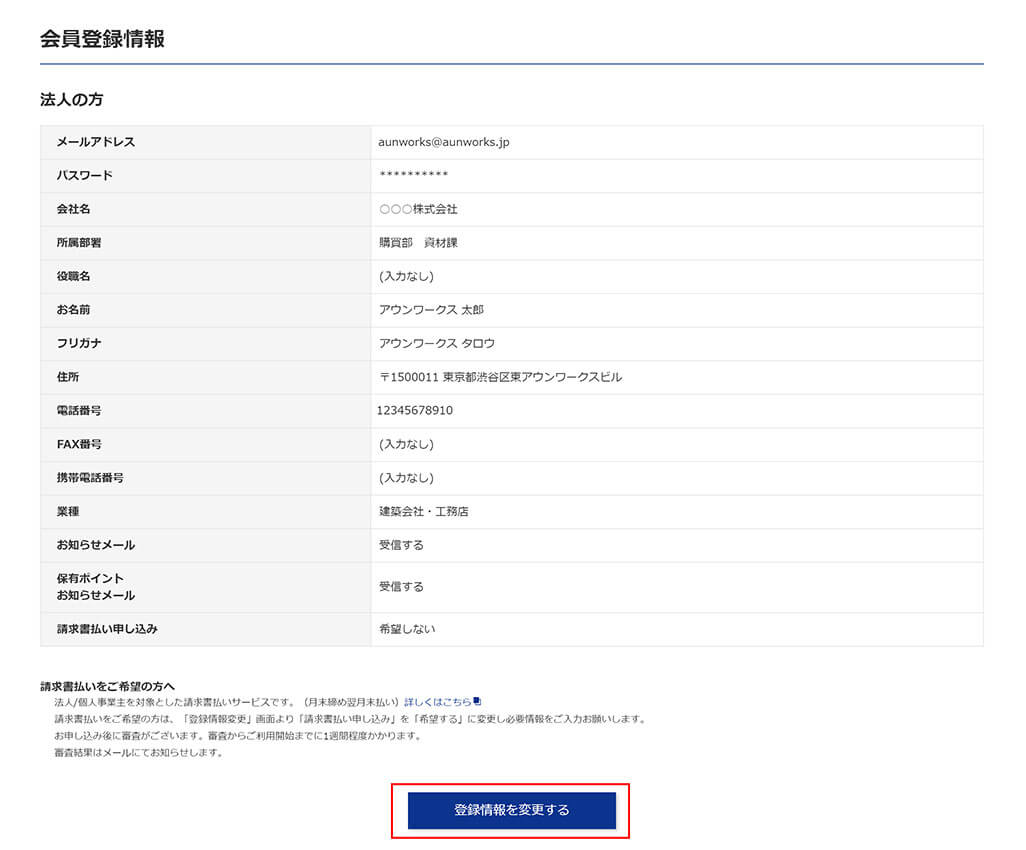This screenshot has width=1026, height=850.
Task: Click the 請求書払いをご希望の方へ heading
Action: point(107,686)
